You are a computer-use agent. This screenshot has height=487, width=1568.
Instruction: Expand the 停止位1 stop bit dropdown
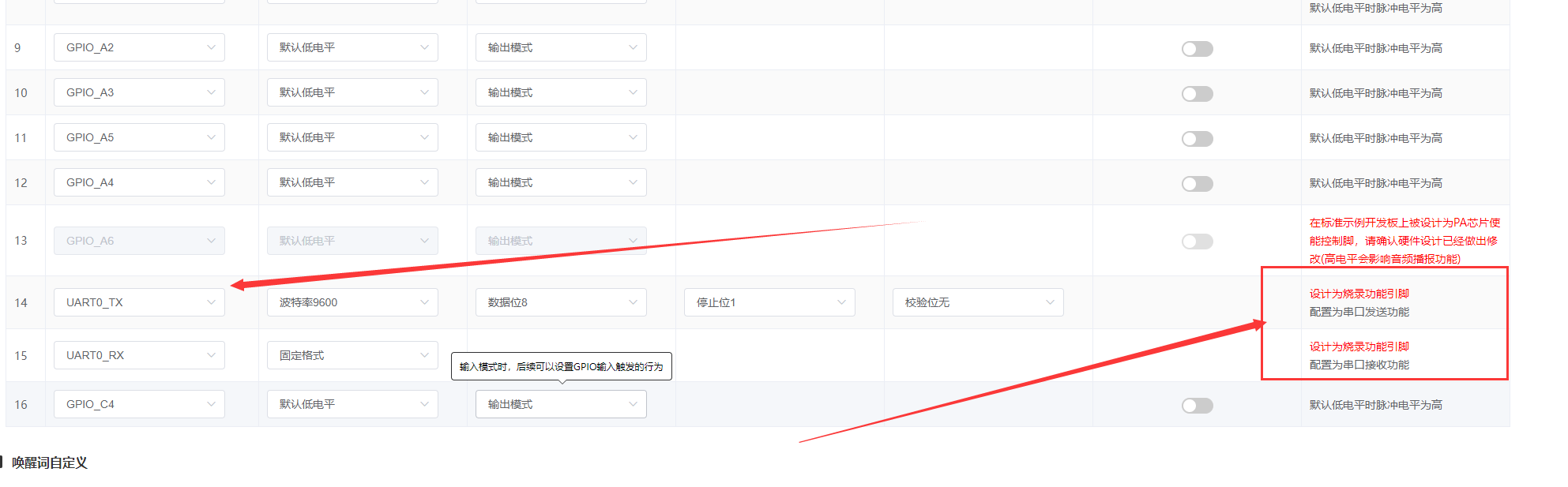[x=769, y=302]
